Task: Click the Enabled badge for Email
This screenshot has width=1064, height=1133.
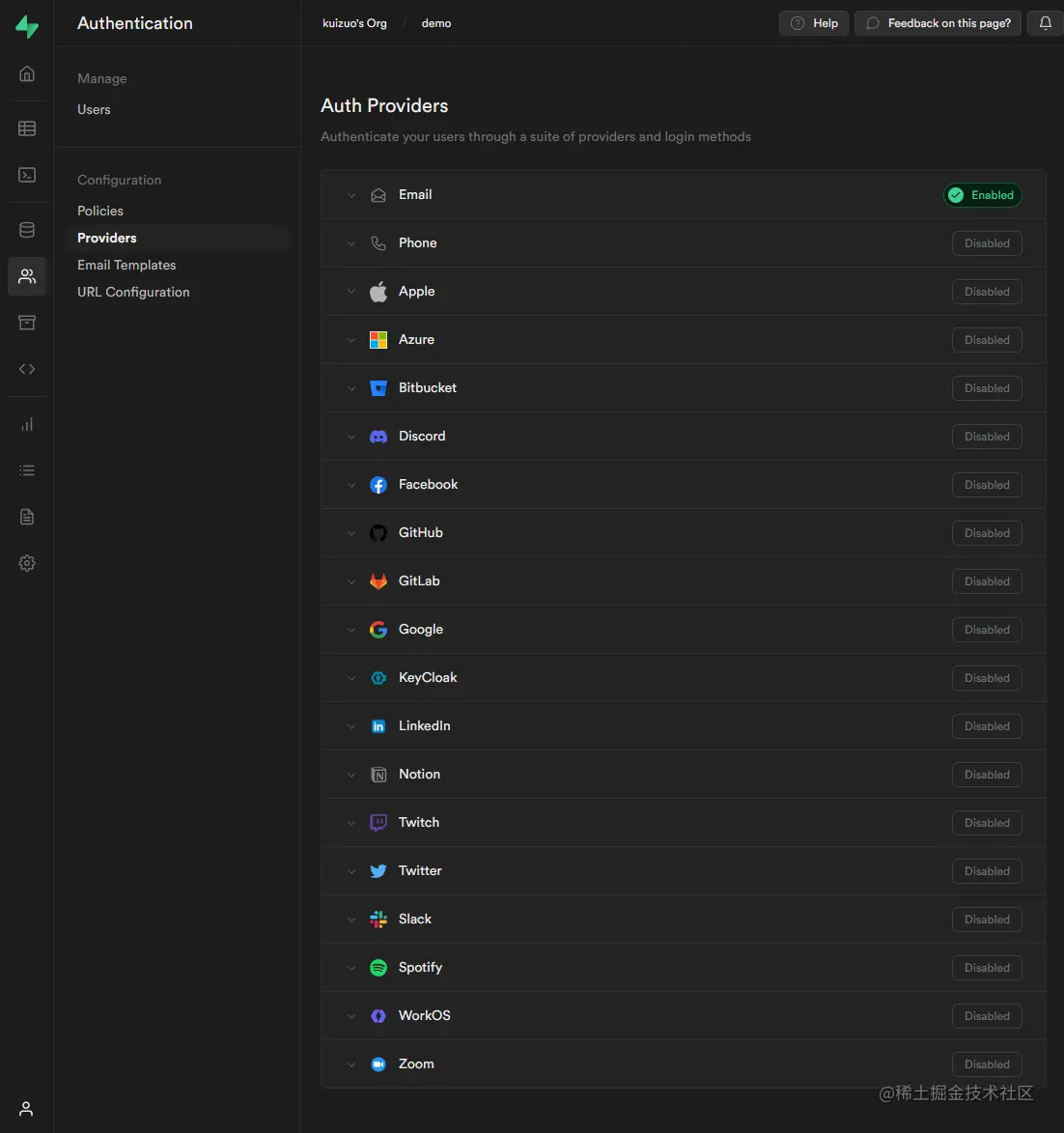Action: (x=982, y=195)
